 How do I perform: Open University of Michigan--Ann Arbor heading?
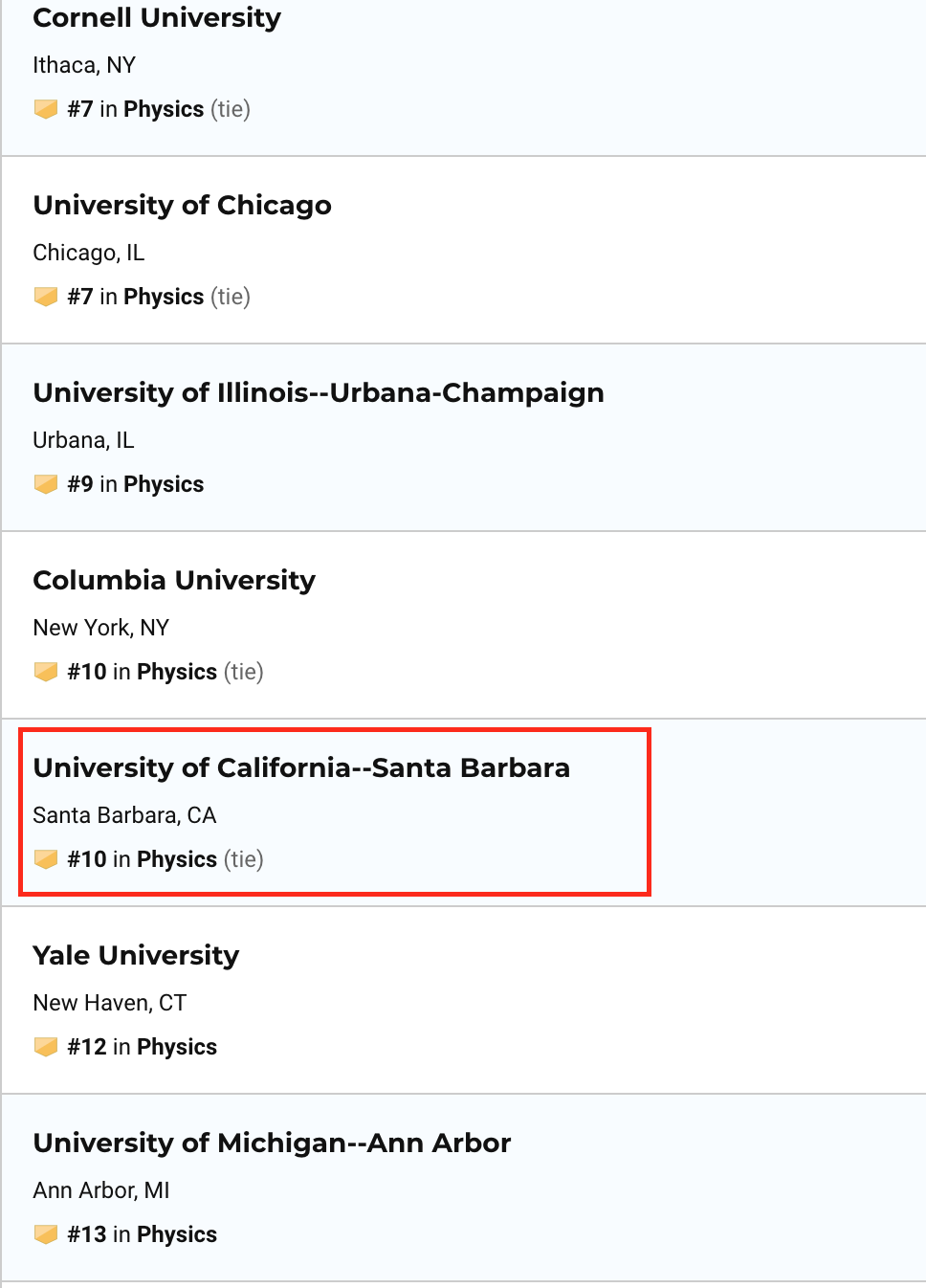click(x=272, y=1144)
